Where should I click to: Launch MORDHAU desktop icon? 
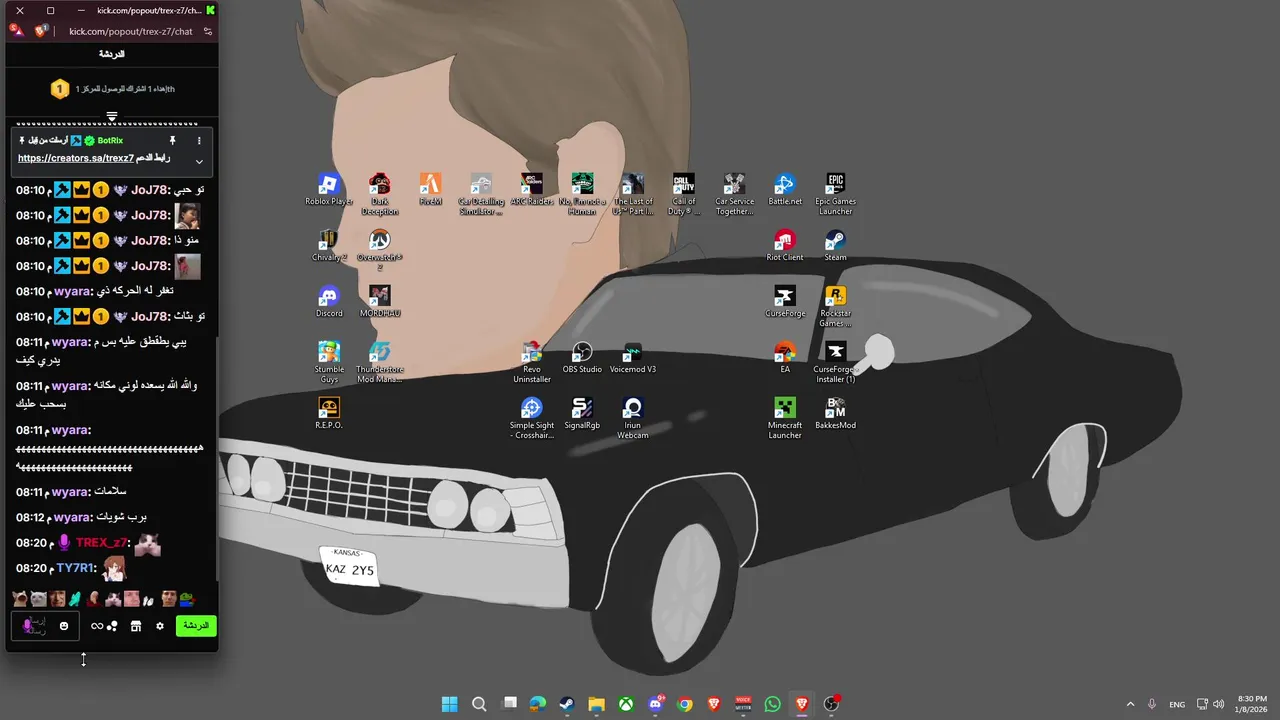(379, 302)
